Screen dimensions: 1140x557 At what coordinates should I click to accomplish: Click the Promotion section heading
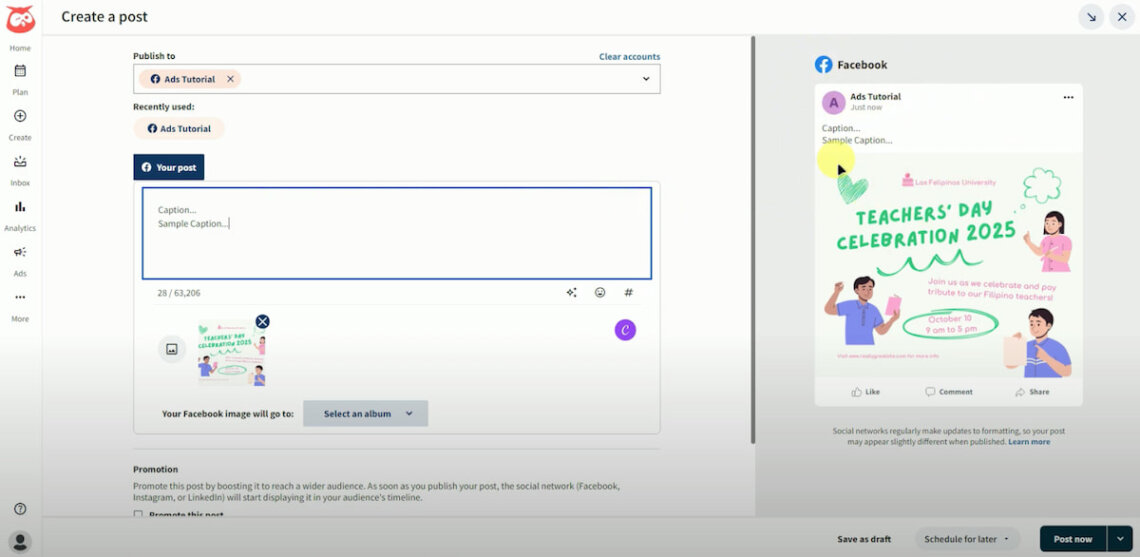(156, 470)
